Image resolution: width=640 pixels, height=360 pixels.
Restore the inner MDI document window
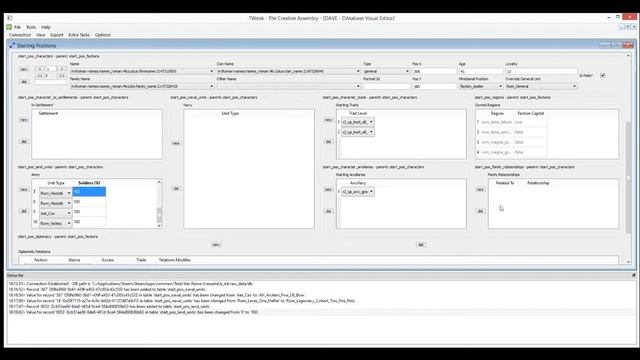[x=628, y=27]
